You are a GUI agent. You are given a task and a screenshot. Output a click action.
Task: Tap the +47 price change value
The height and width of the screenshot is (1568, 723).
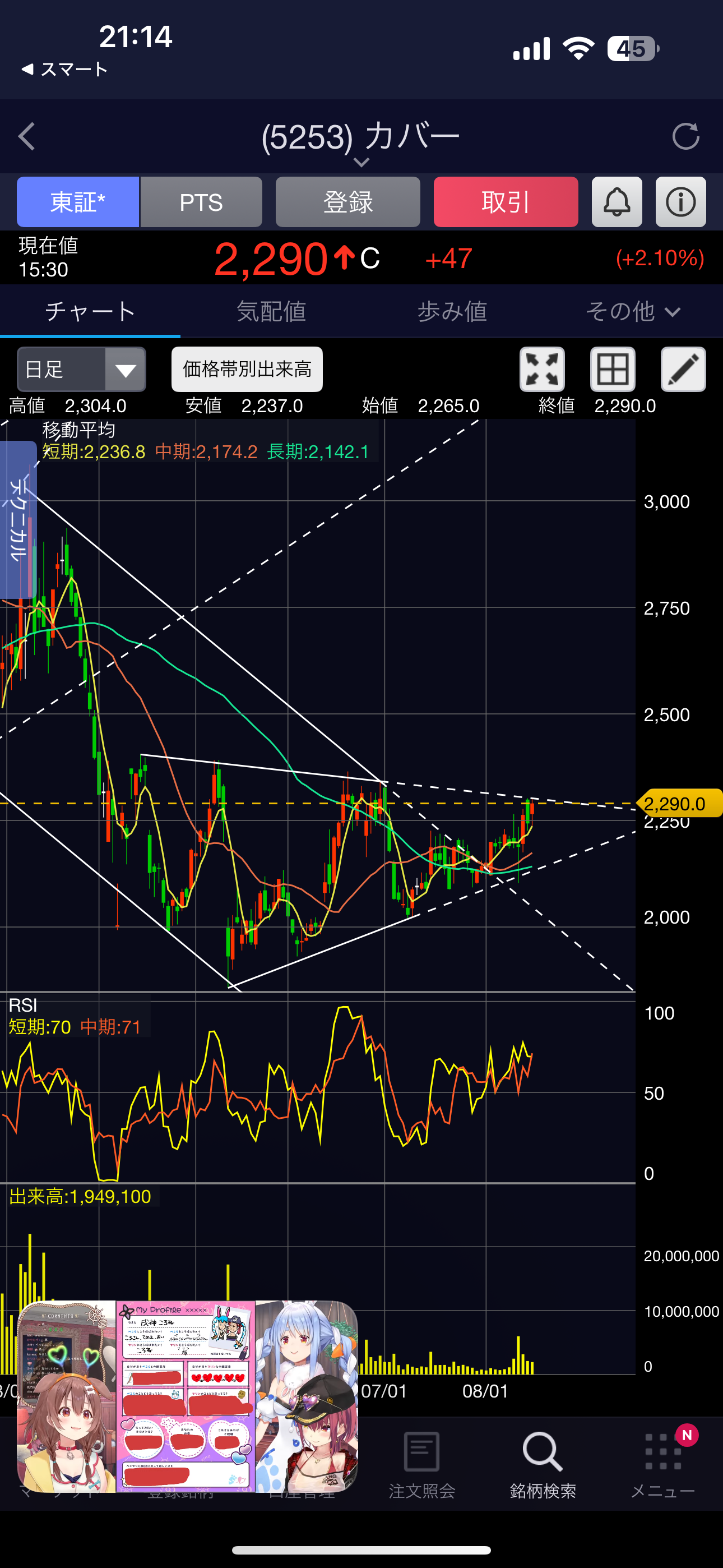(448, 259)
